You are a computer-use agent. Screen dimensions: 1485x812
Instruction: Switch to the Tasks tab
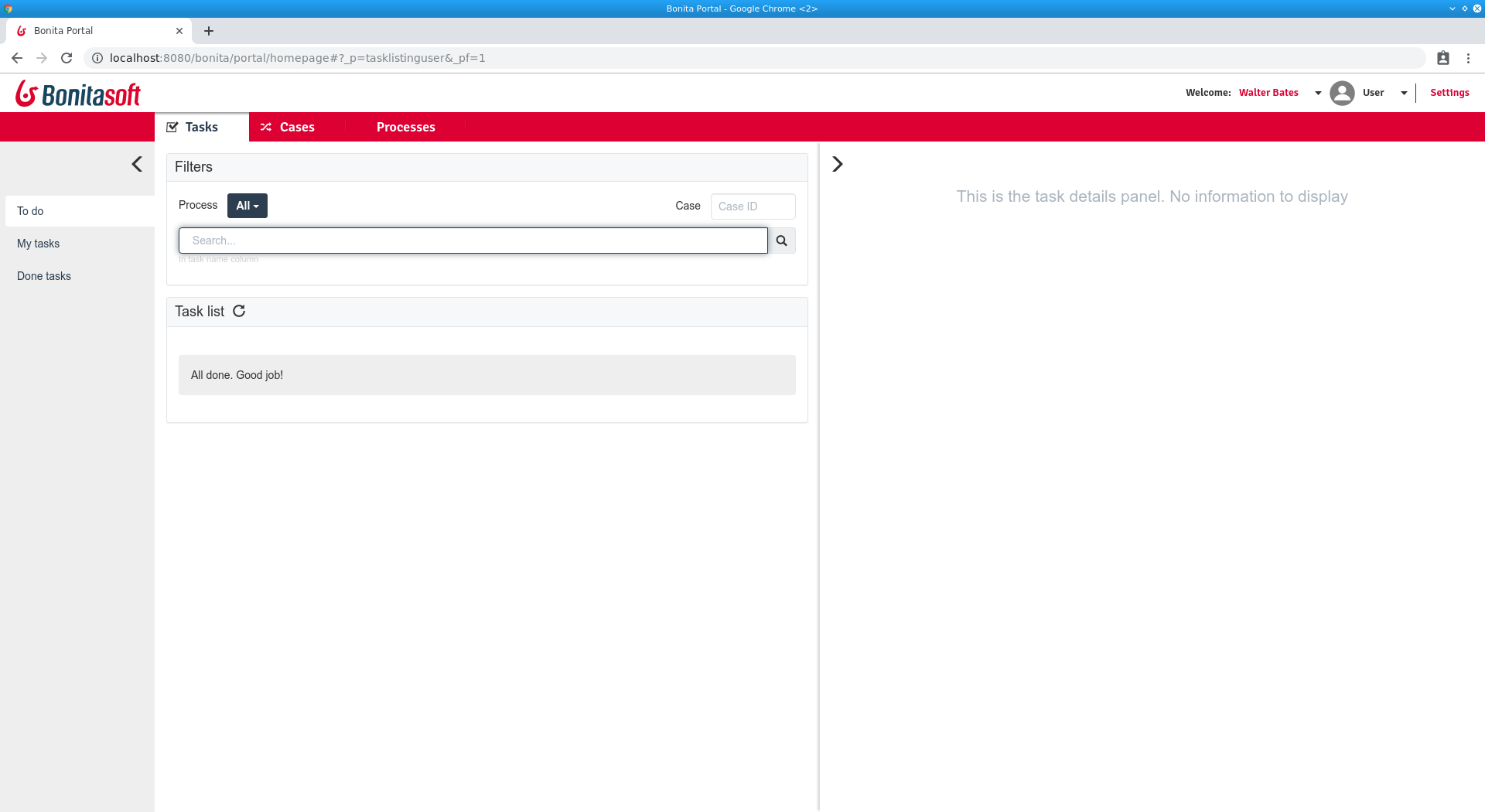tap(202, 127)
